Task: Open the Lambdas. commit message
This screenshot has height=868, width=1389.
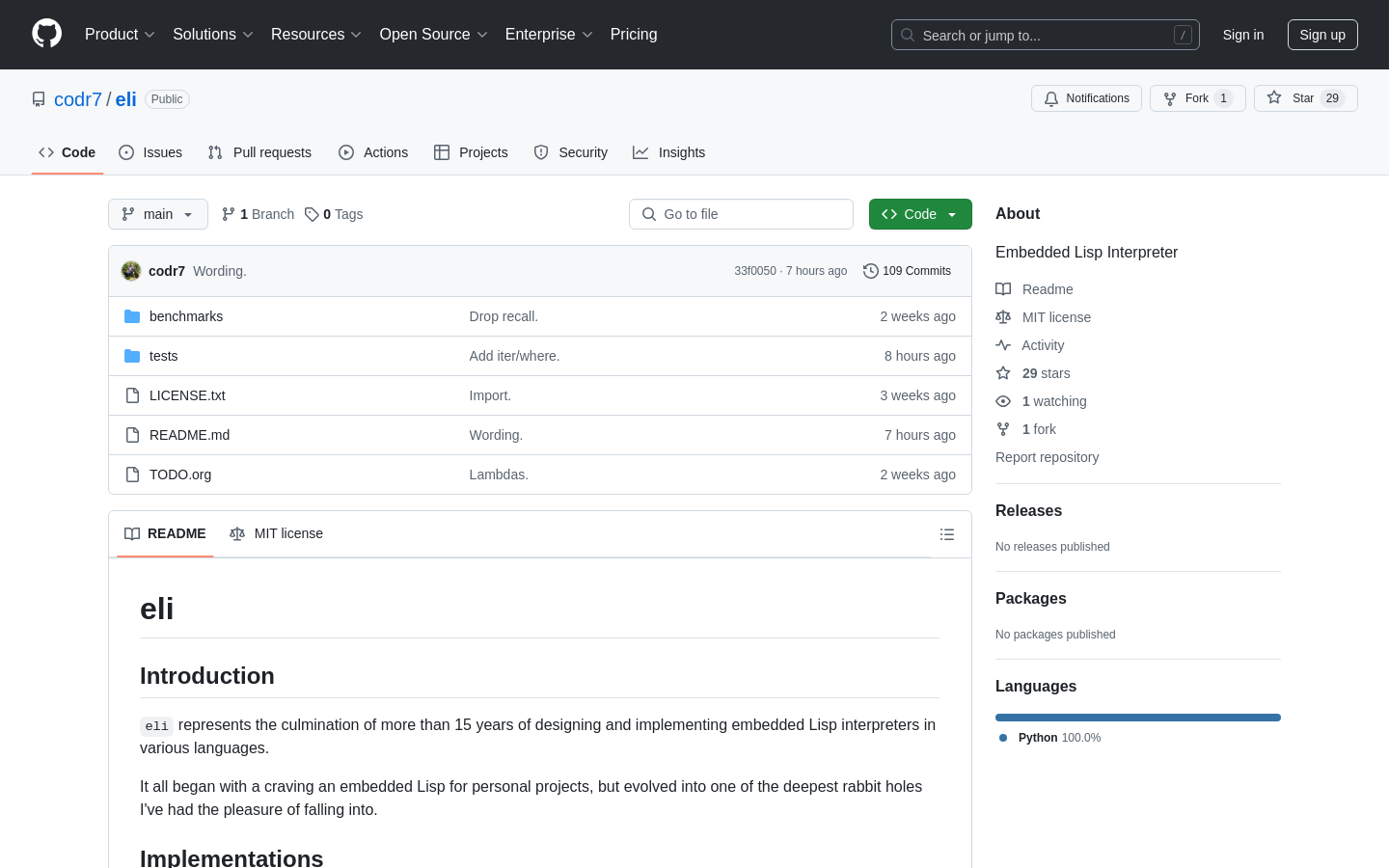Action: pos(499,475)
